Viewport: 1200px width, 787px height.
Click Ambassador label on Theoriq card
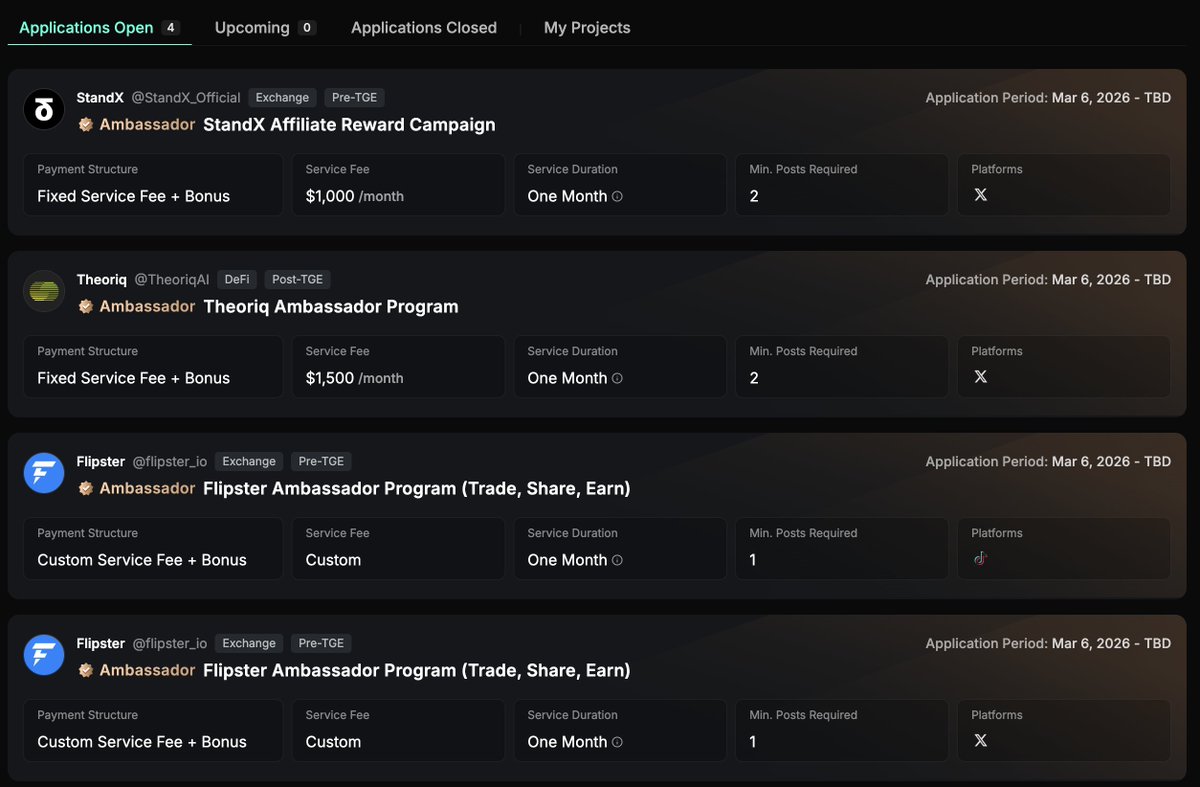(x=147, y=307)
